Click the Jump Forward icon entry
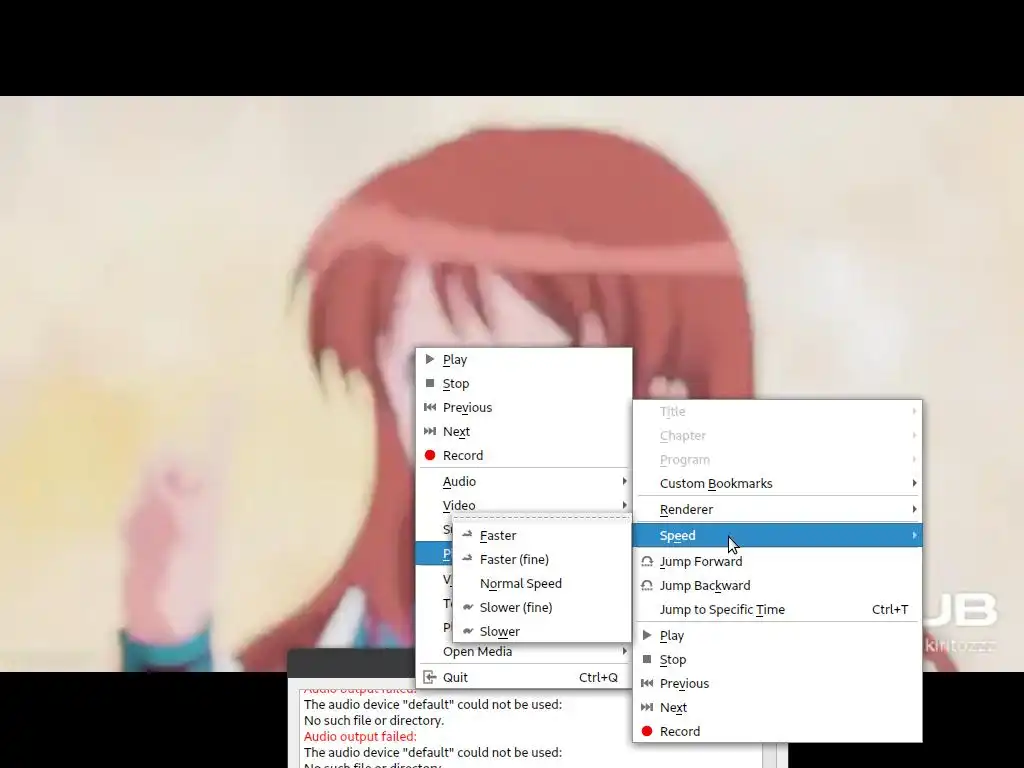The image size is (1024, 768). [x=777, y=562]
